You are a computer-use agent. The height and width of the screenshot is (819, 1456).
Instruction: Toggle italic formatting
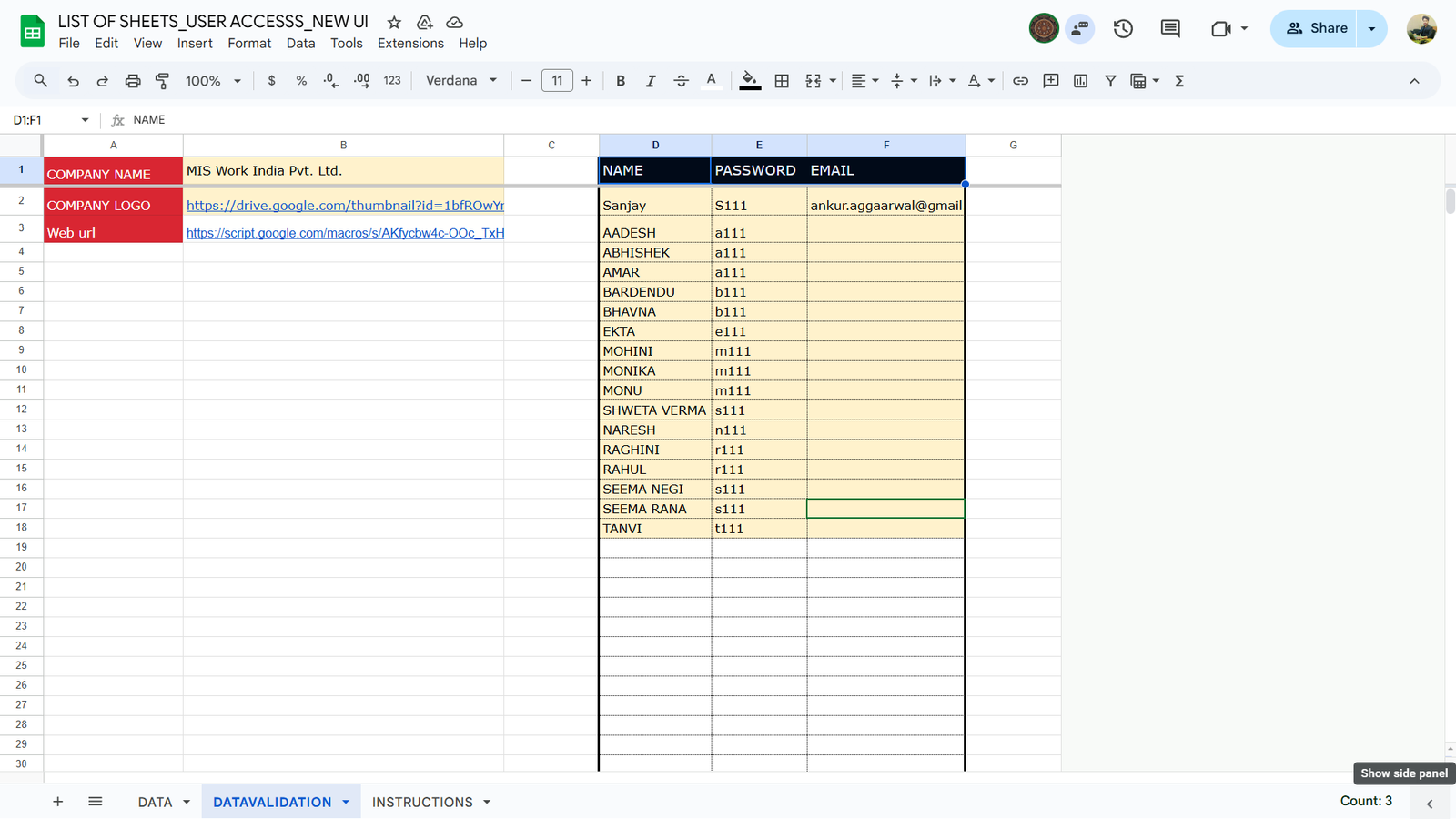coord(651,81)
